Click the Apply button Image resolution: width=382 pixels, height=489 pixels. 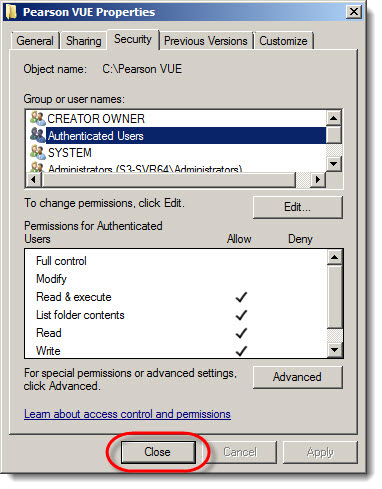tap(320, 452)
